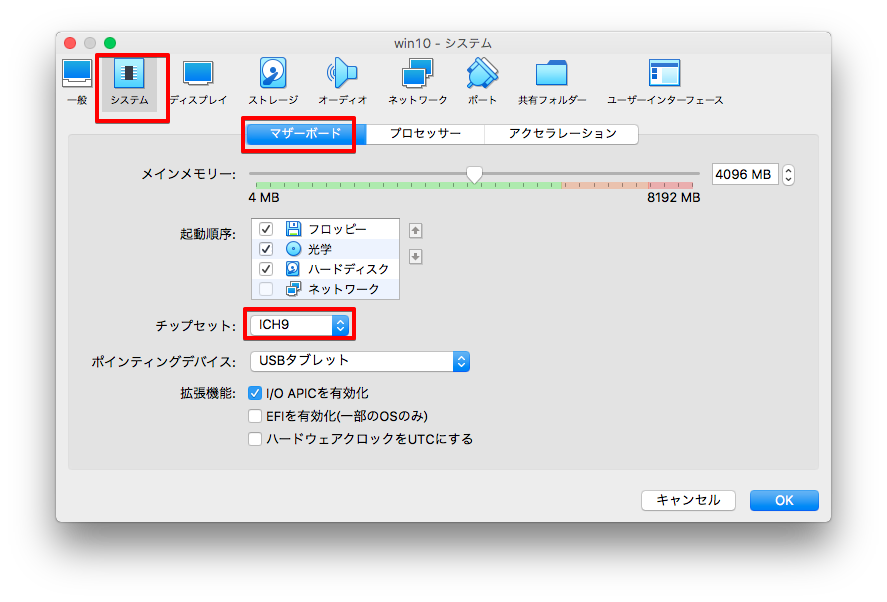Open the ディスプレイ (Display) settings icon
887x602 pixels.
coord(198,83)
